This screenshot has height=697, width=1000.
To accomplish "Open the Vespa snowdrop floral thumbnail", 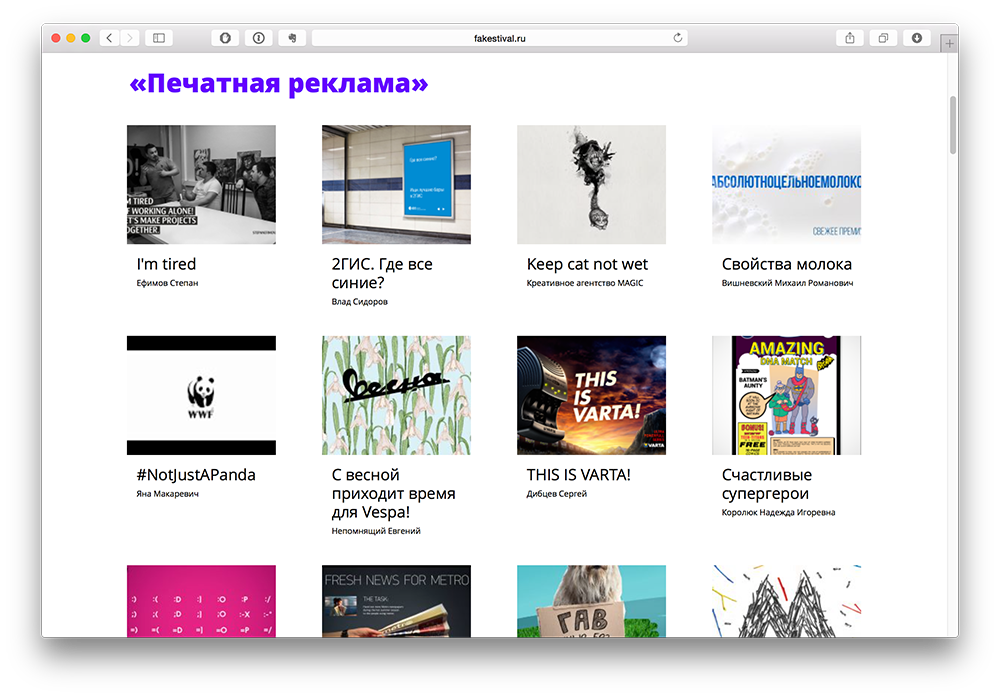I will tap(396, 395).
